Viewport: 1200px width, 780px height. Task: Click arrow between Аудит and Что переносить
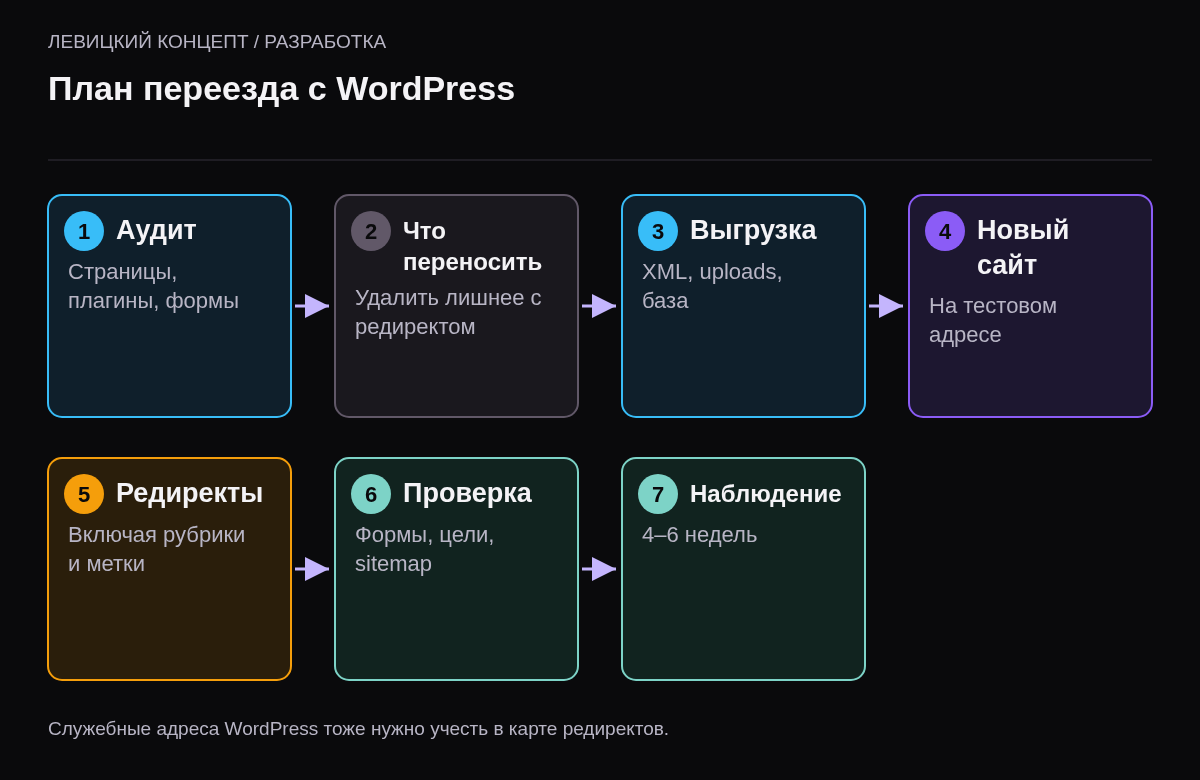(312, 306)
